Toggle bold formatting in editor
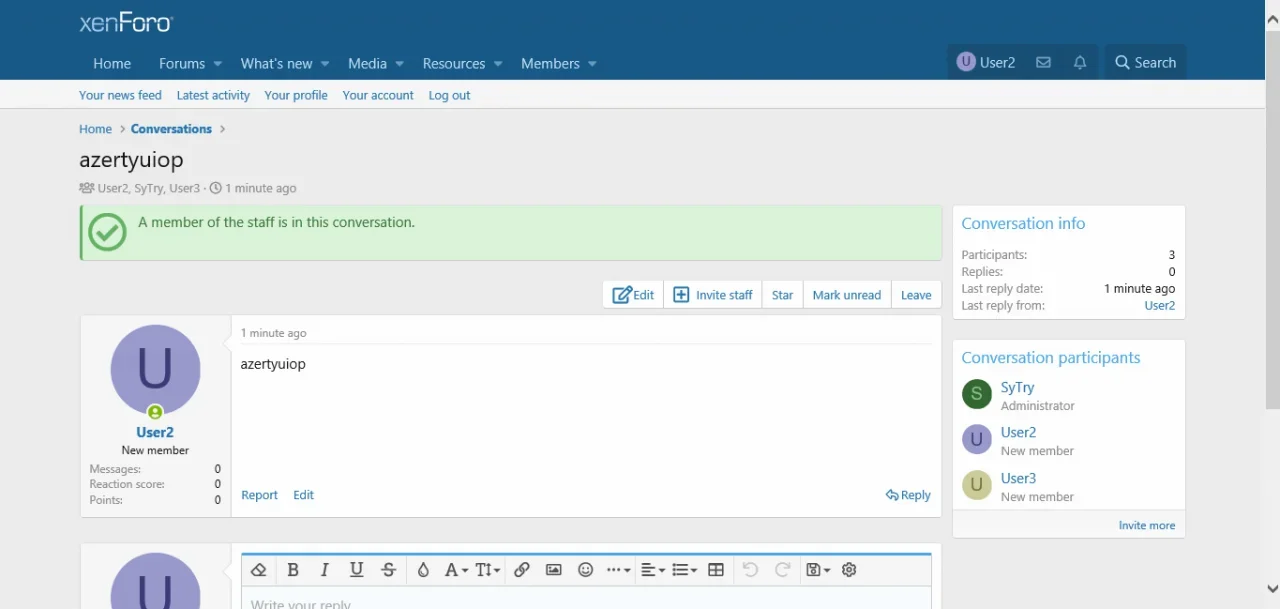This screenshot has height=609, width=1280. (293, 570)
